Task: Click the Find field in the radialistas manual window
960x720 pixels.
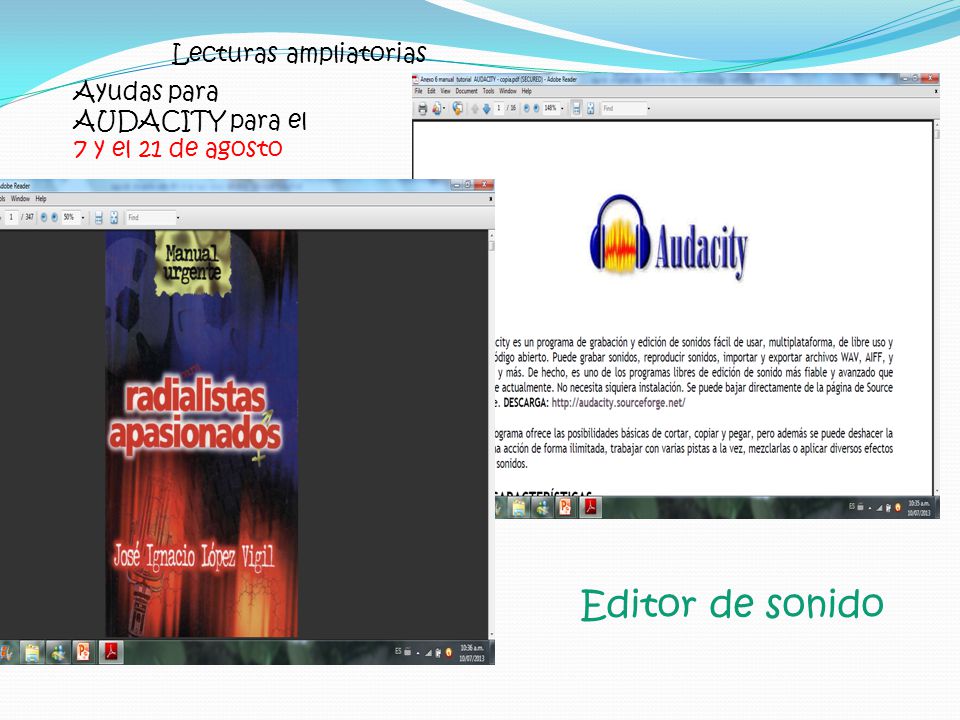Action: (151, 217)
